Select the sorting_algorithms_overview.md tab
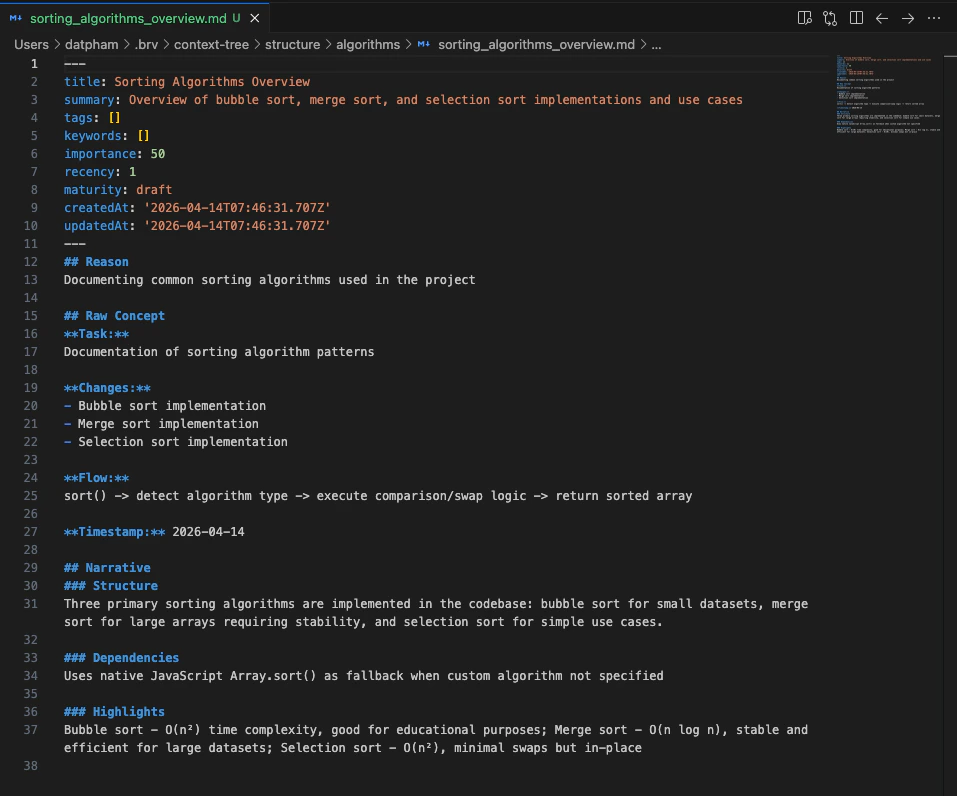Screen dimensions: 957x796 [130, 17]
